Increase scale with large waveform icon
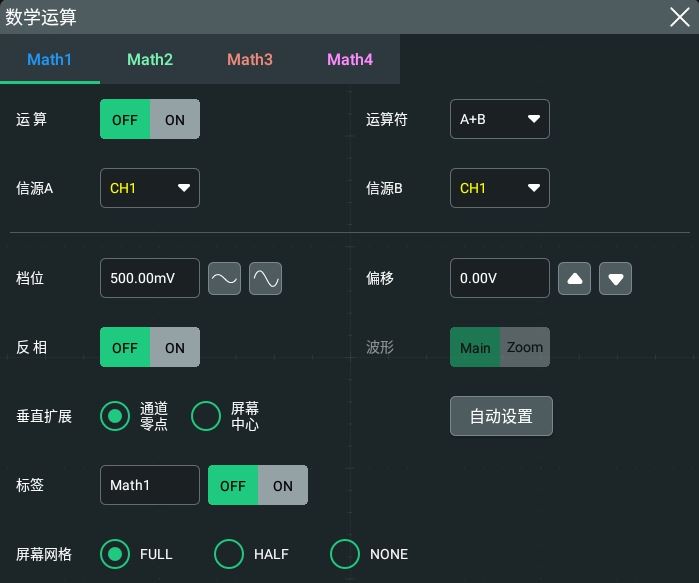699x583 pixels. (x=265, y=279)
